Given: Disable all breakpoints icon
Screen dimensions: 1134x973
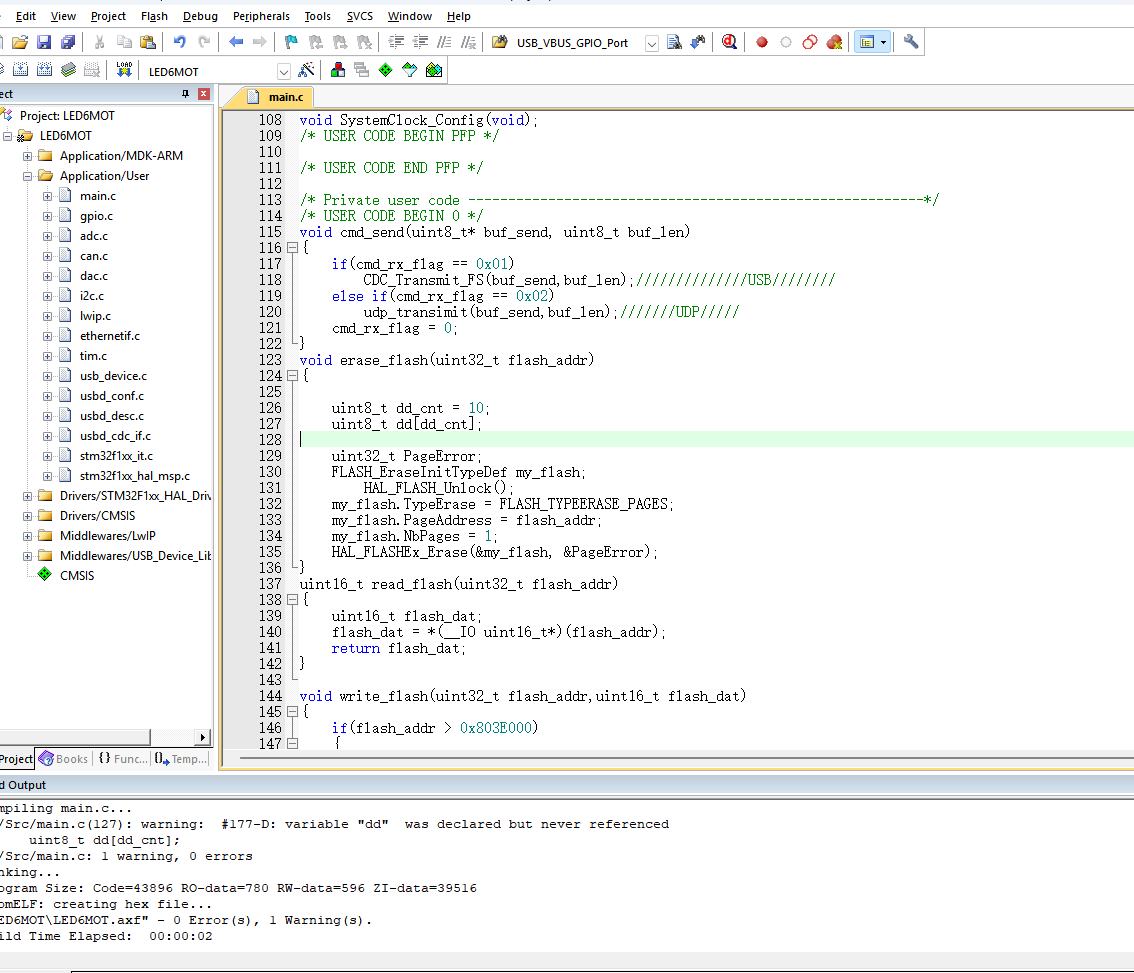Looking at the screenshot, I should click(810, 43).
